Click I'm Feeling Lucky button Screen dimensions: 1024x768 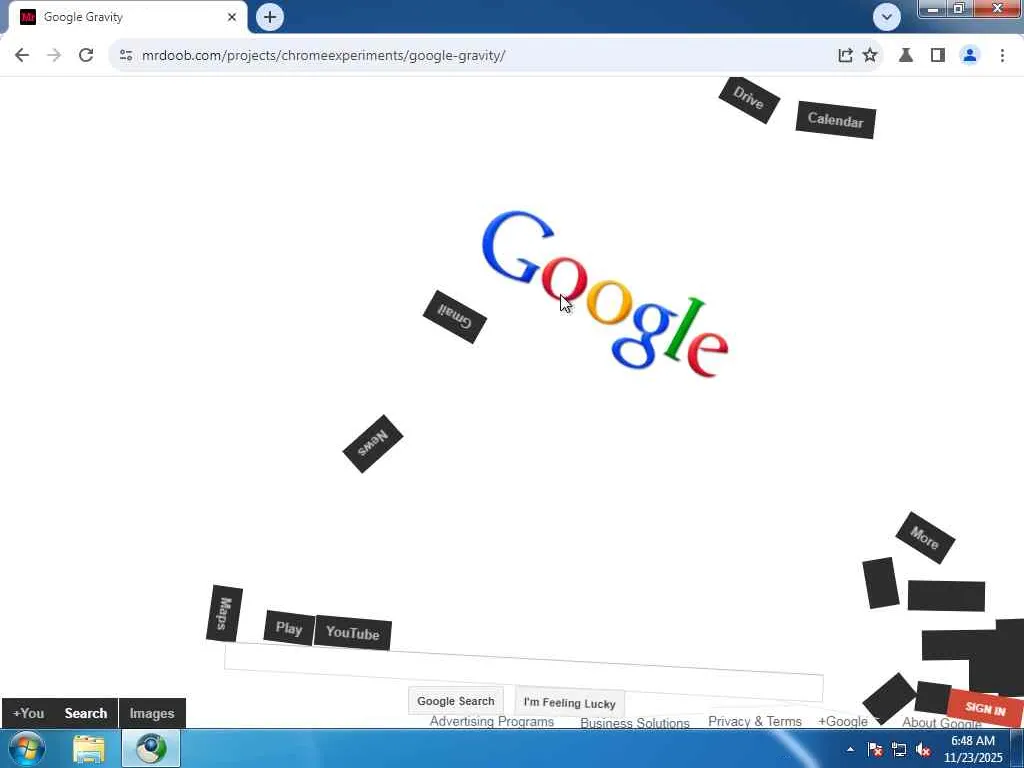click(x=569, y=703)
